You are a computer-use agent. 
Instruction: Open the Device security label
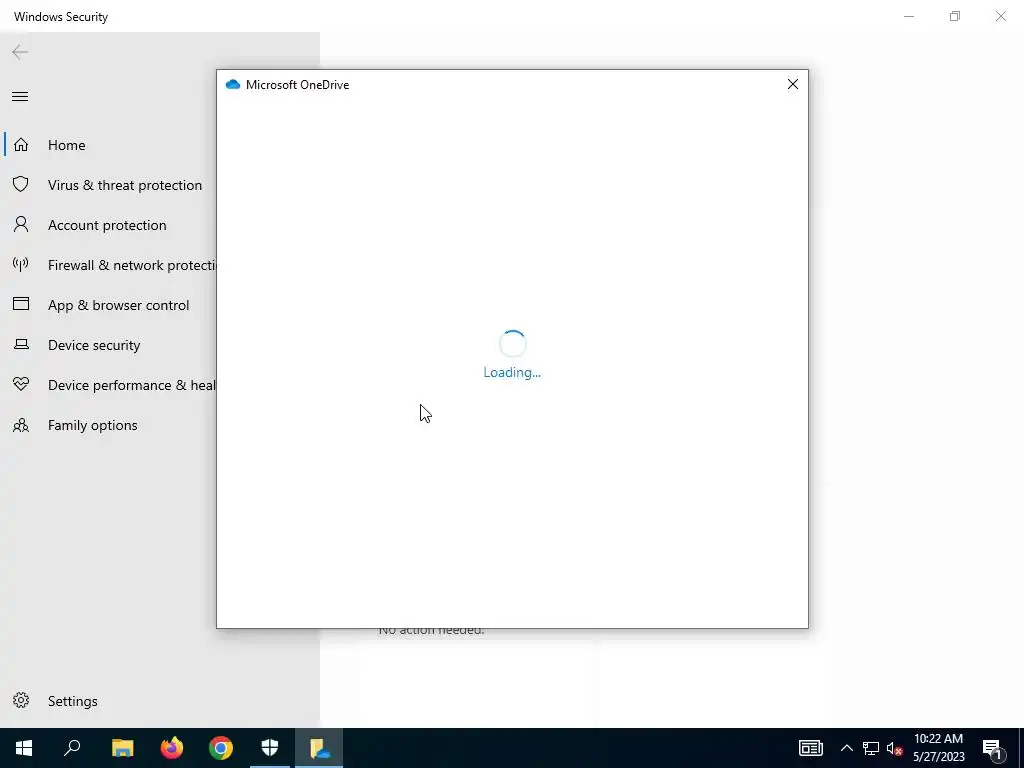pos(94,345)
